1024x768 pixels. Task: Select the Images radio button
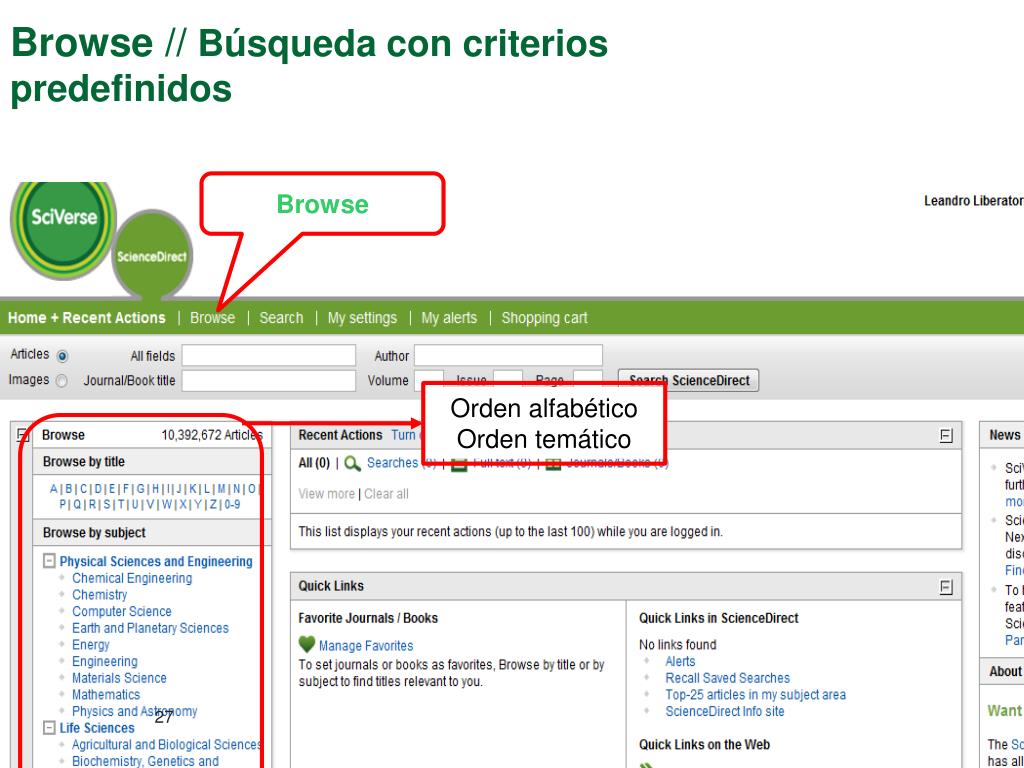point(61,381)
